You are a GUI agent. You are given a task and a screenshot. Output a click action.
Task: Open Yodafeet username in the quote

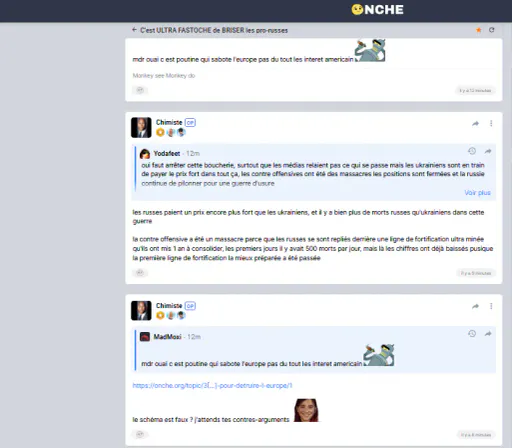click(167, 154)
